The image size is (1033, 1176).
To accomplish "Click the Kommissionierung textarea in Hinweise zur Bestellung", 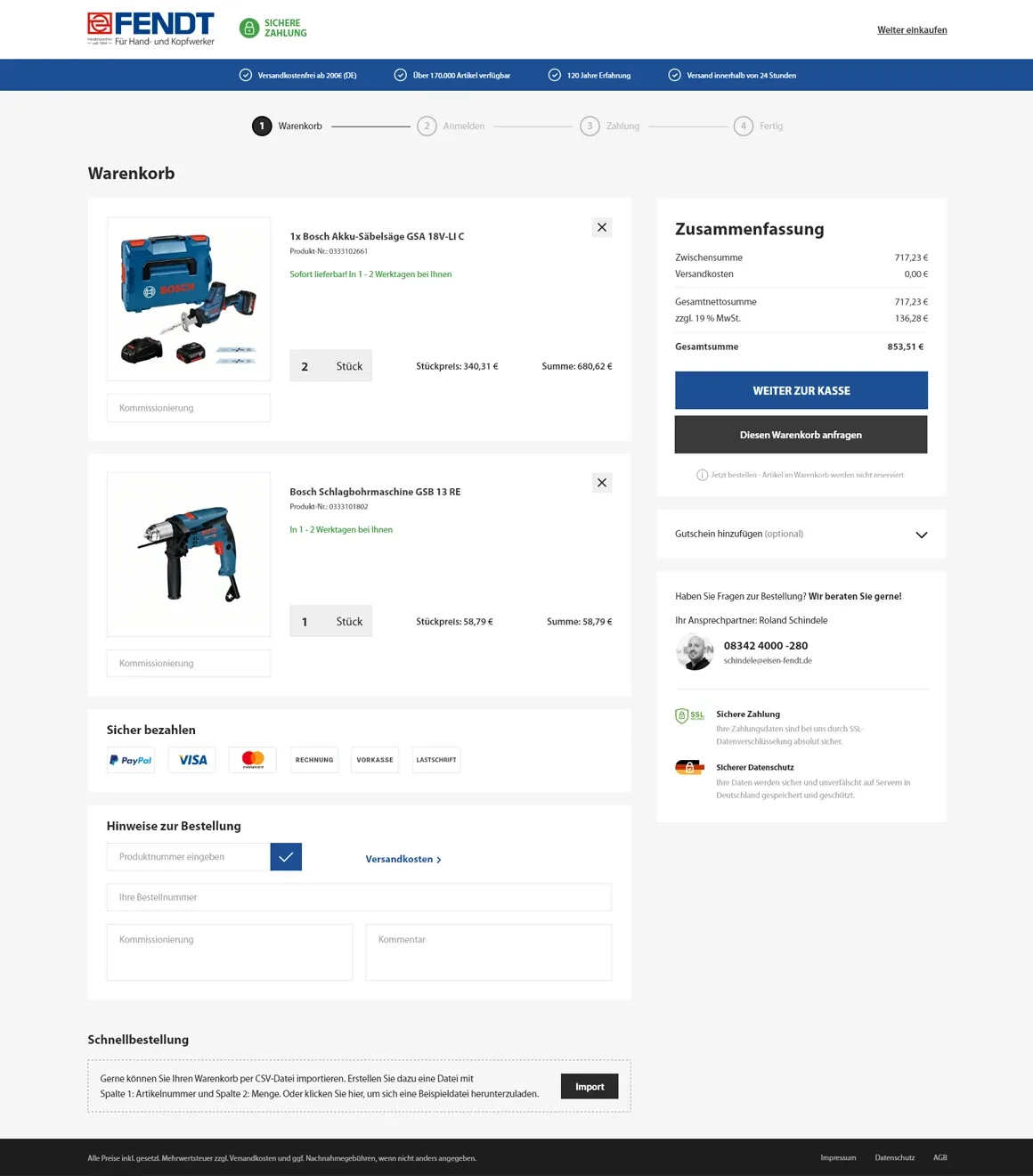I will (x=230, y=952).
